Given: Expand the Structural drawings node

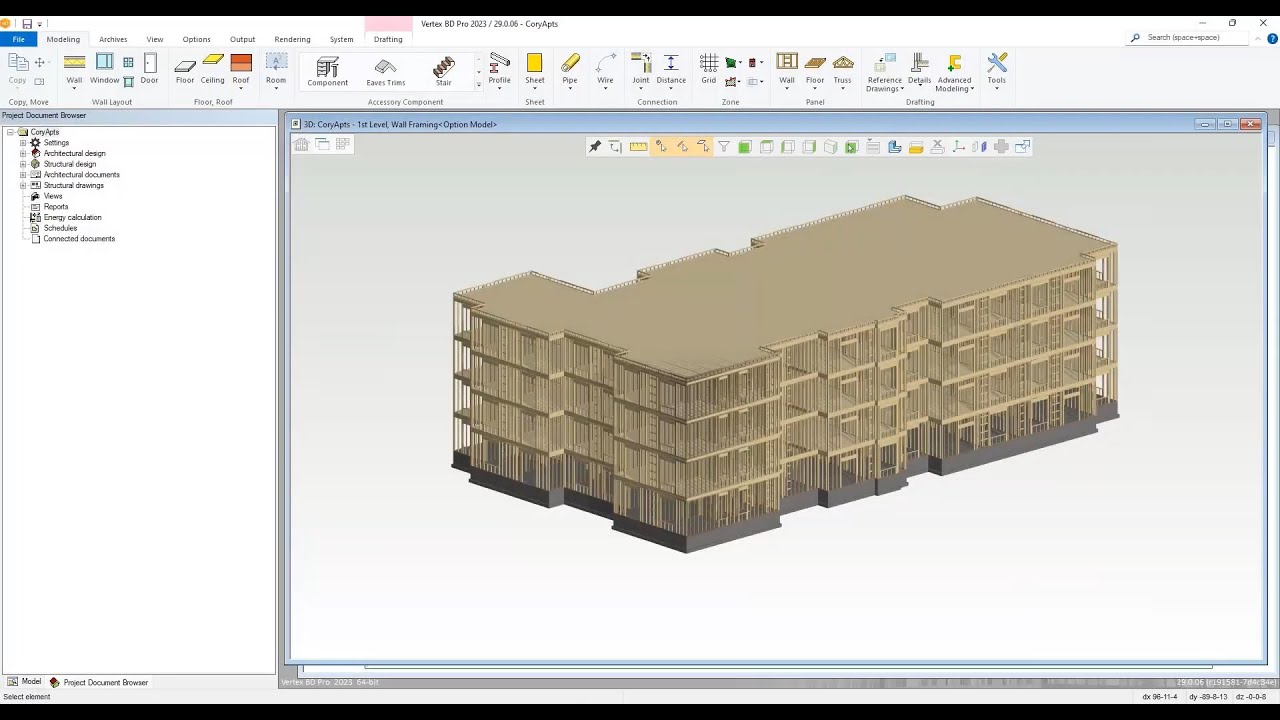Looking at the screenshot, I should pos(23,185).
